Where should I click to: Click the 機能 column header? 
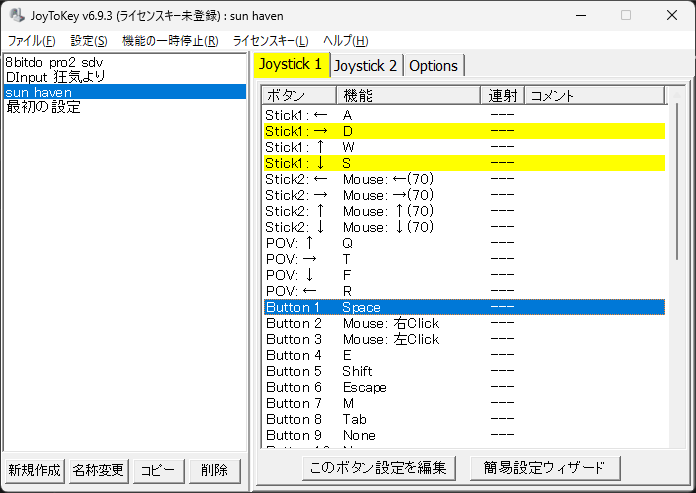pos(408,95)
